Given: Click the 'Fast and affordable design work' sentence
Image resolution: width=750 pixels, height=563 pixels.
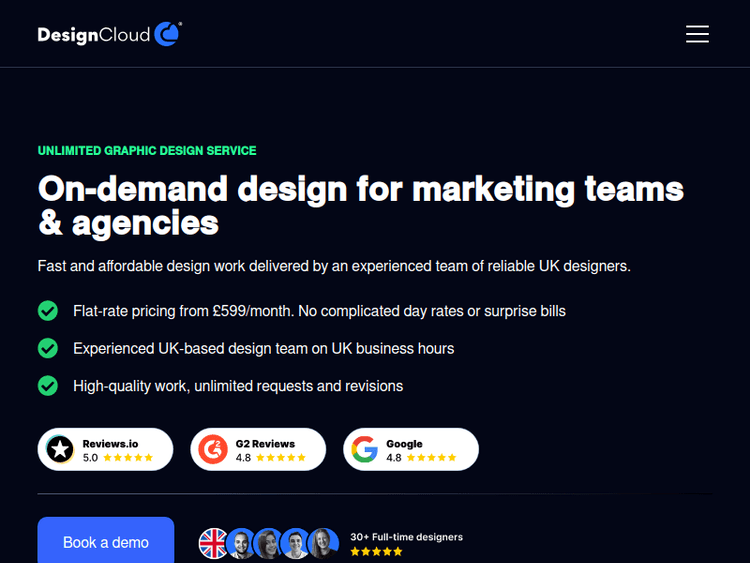Looking at the screenshot, I should tap(334, 266).
